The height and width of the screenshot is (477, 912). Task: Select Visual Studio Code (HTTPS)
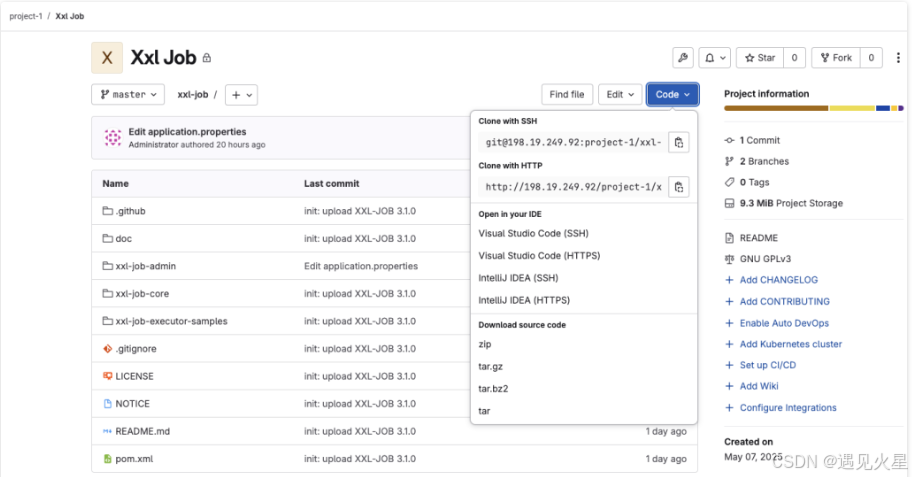539,255
